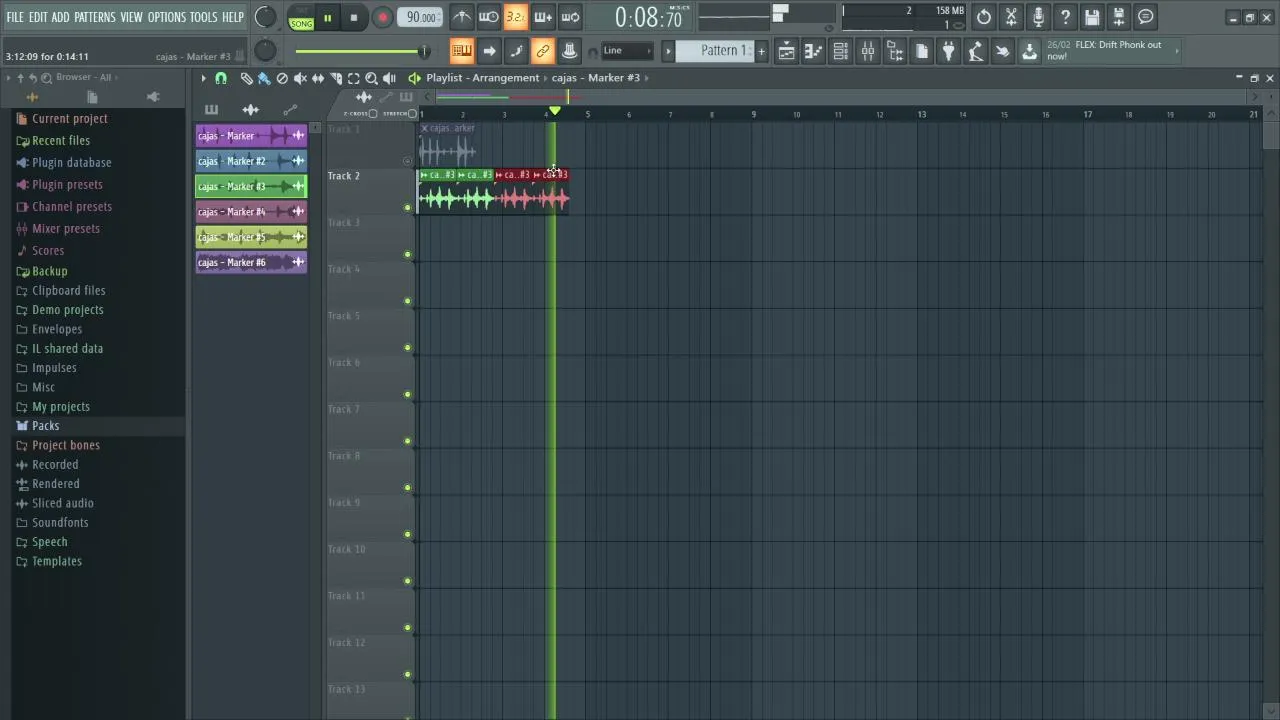This screenshot has height=720, width=1280.
Task: Open the OPTIONS menu
Action: tap(167, 17)
